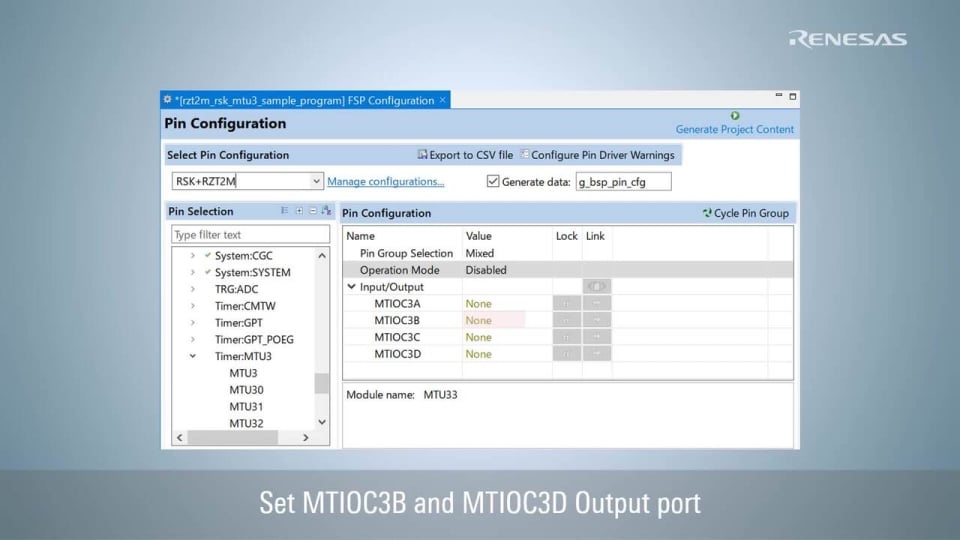Click the tree vertical scrollbar down arrow

point(322,422)
